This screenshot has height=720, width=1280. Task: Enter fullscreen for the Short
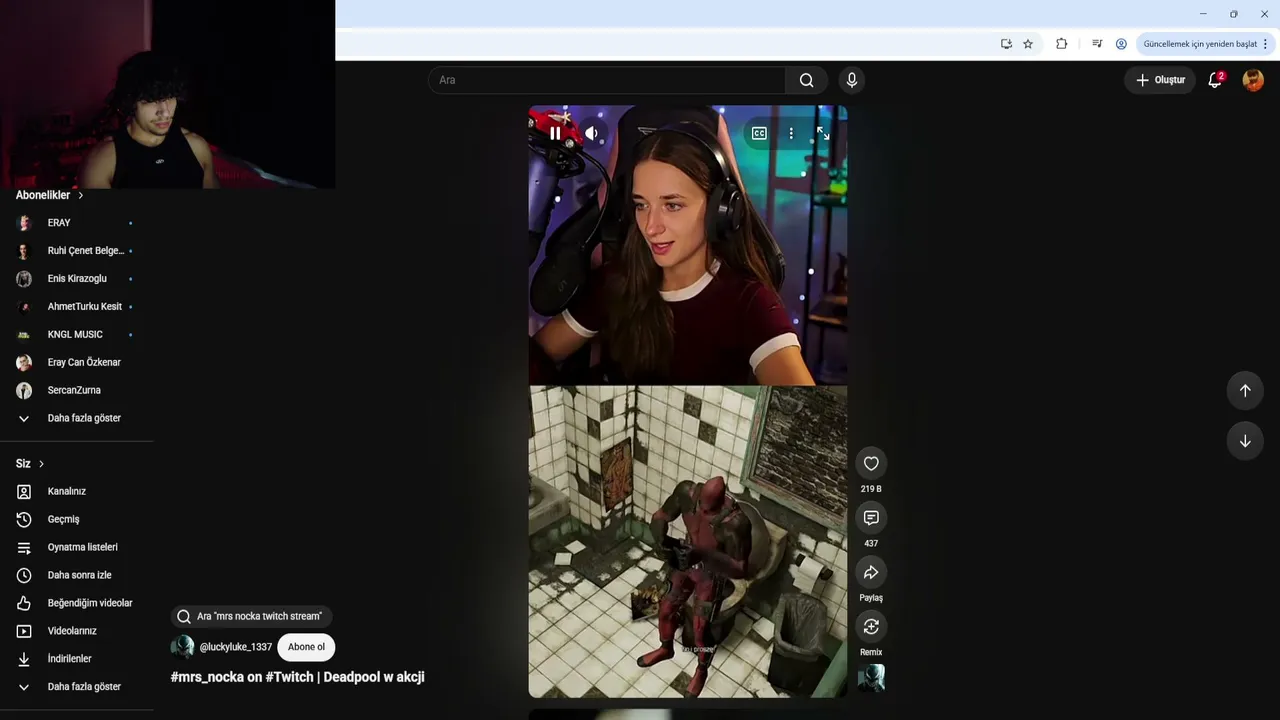pos(823,133)
